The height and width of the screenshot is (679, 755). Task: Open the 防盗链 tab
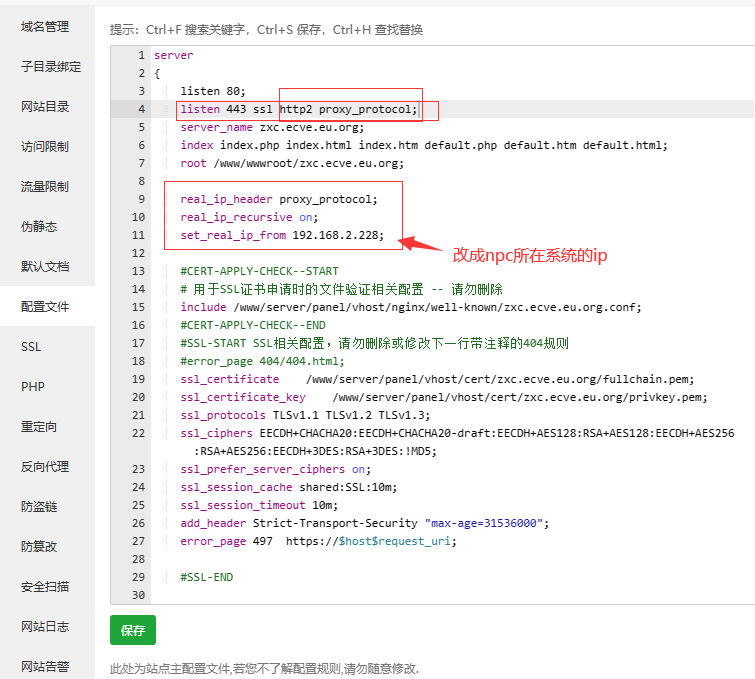click(x=39, y=506)
